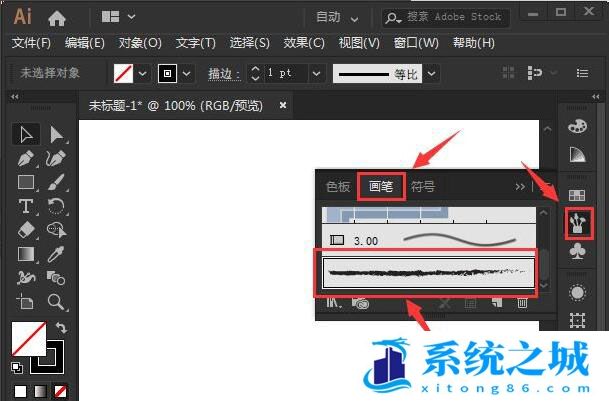
Task: Open the Swatches panel icon in dock
Action: [x=577, y=195]
